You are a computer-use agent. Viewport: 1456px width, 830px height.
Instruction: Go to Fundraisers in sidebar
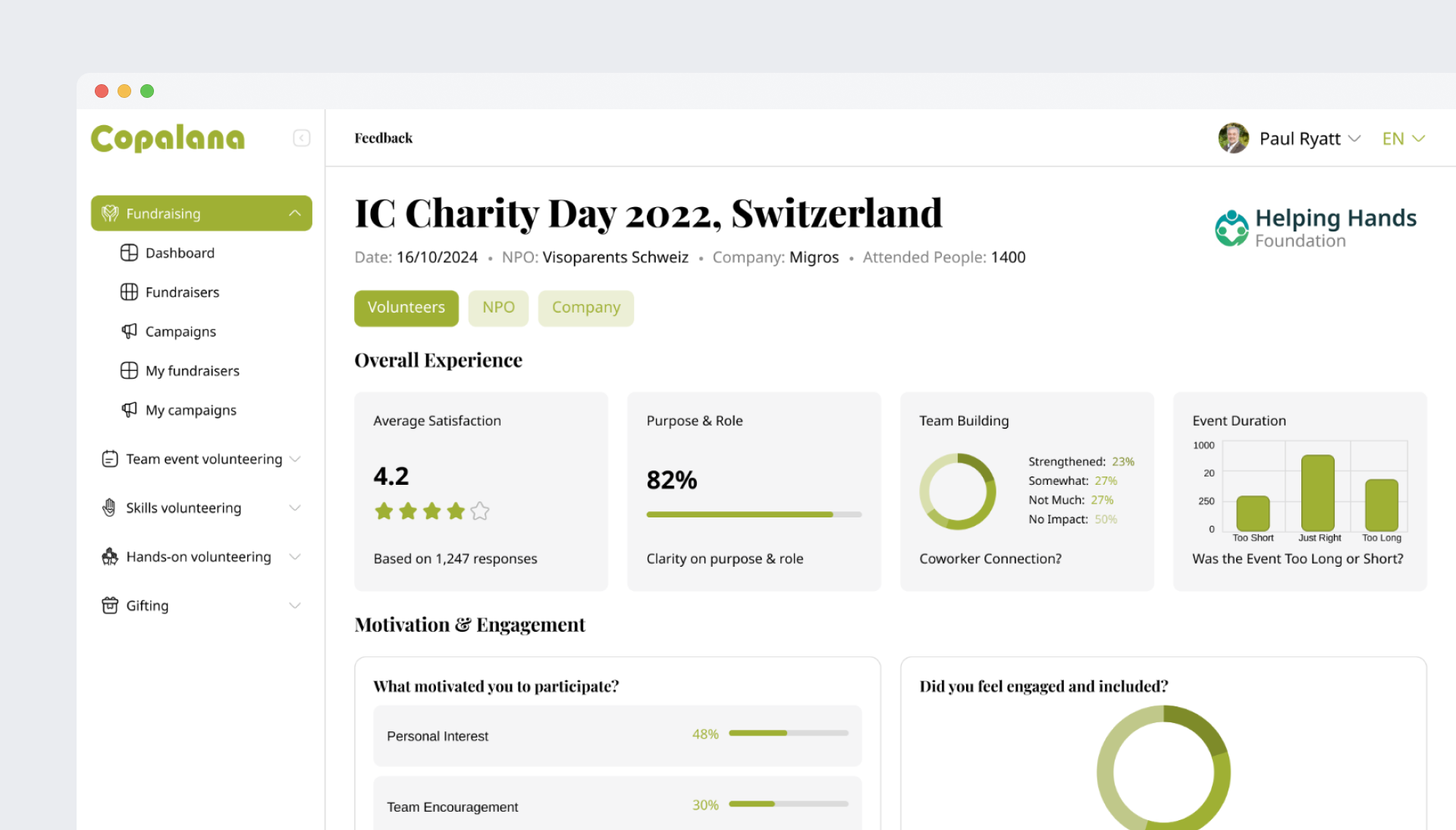[x=182, y=292]
